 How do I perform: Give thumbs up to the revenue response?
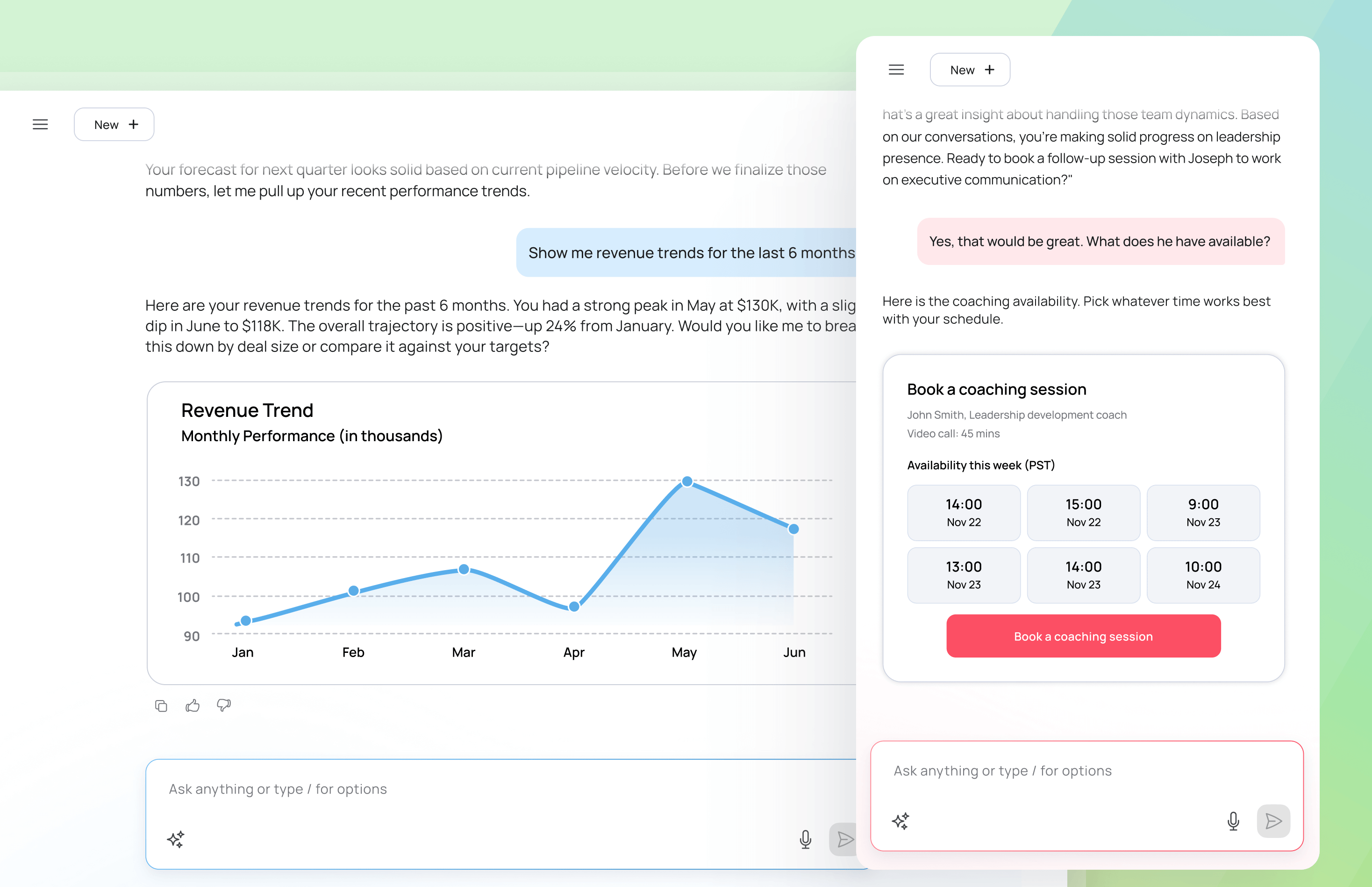point(193,706)
